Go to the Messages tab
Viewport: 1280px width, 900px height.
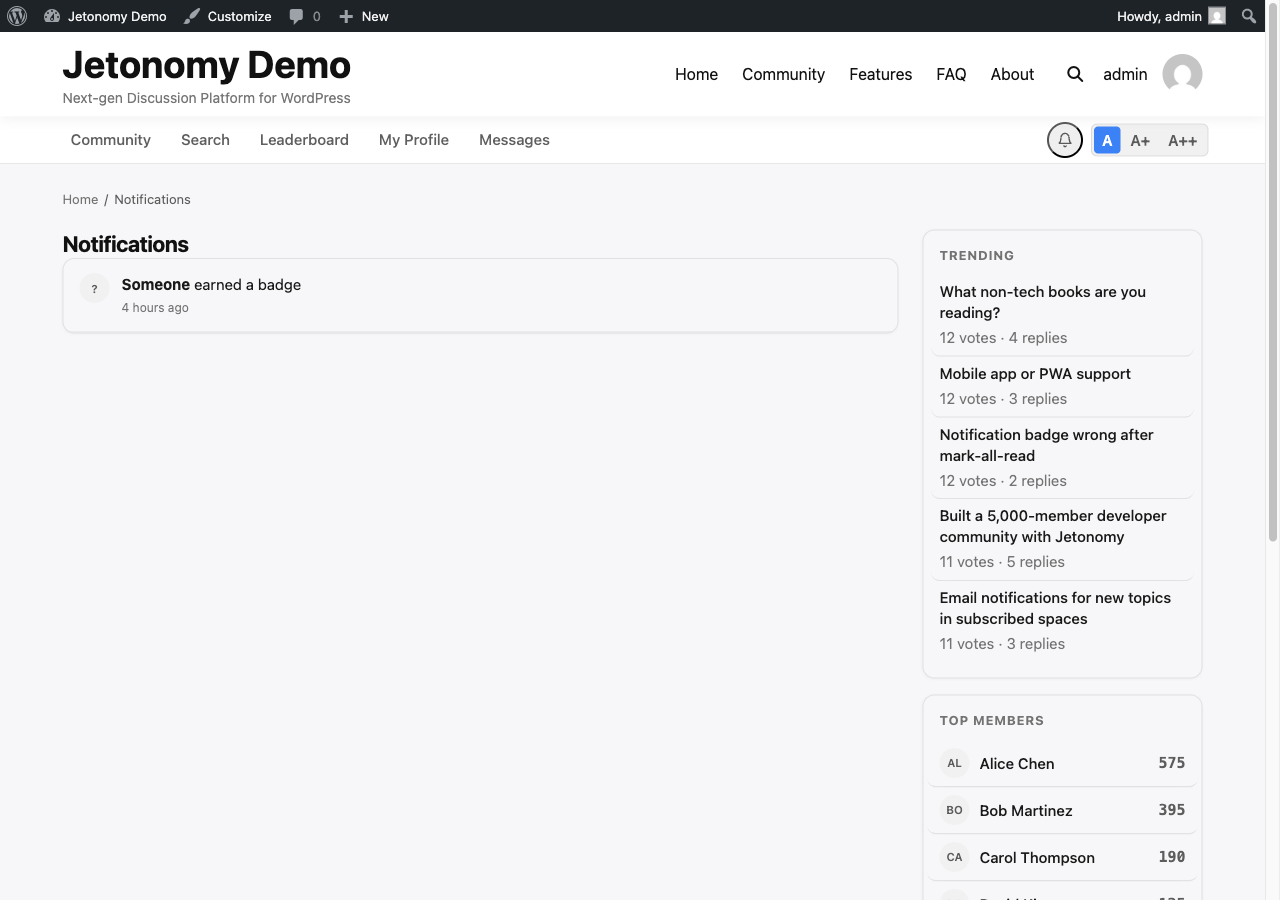514,140
